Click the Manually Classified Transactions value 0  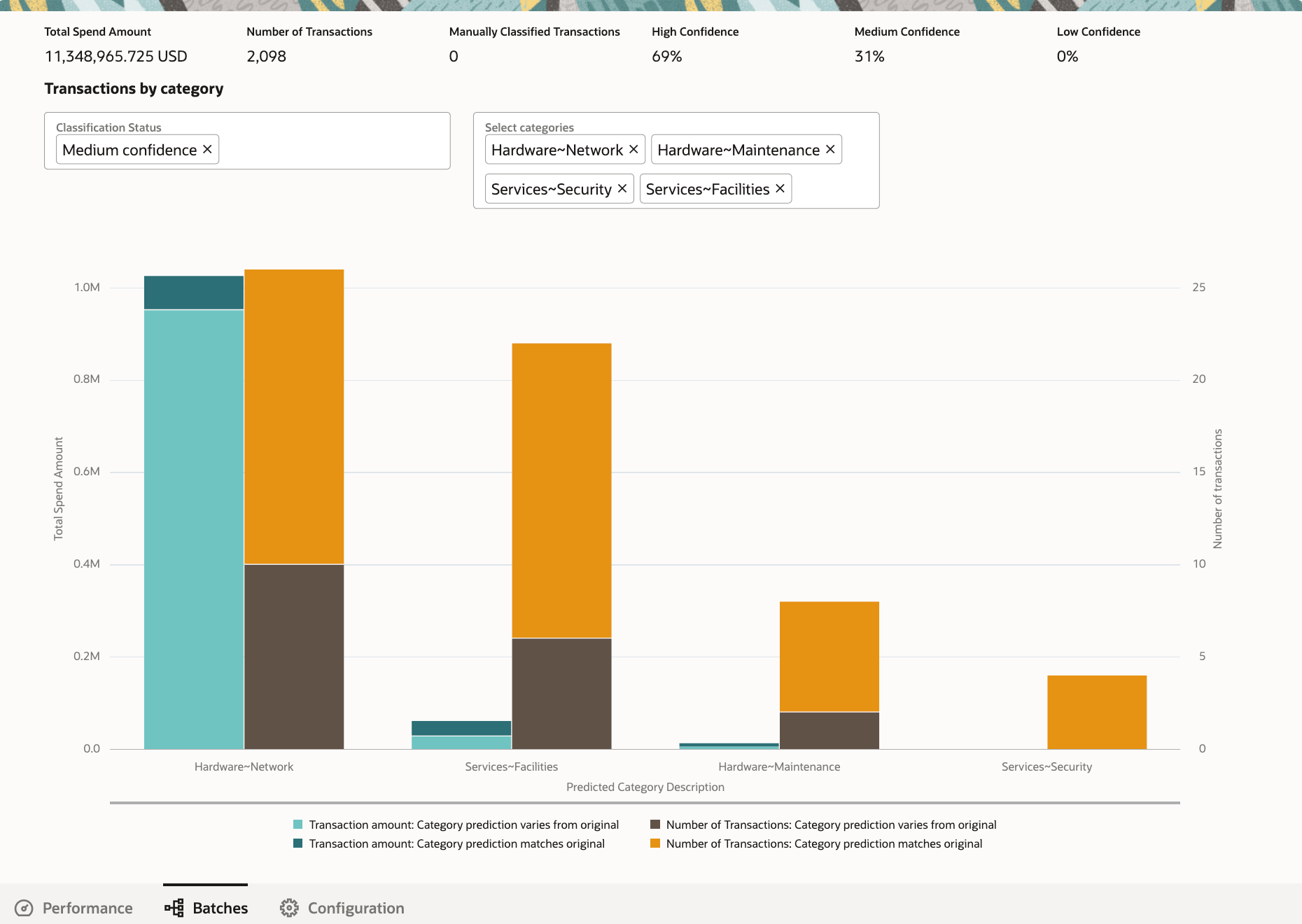pos(454,56)
